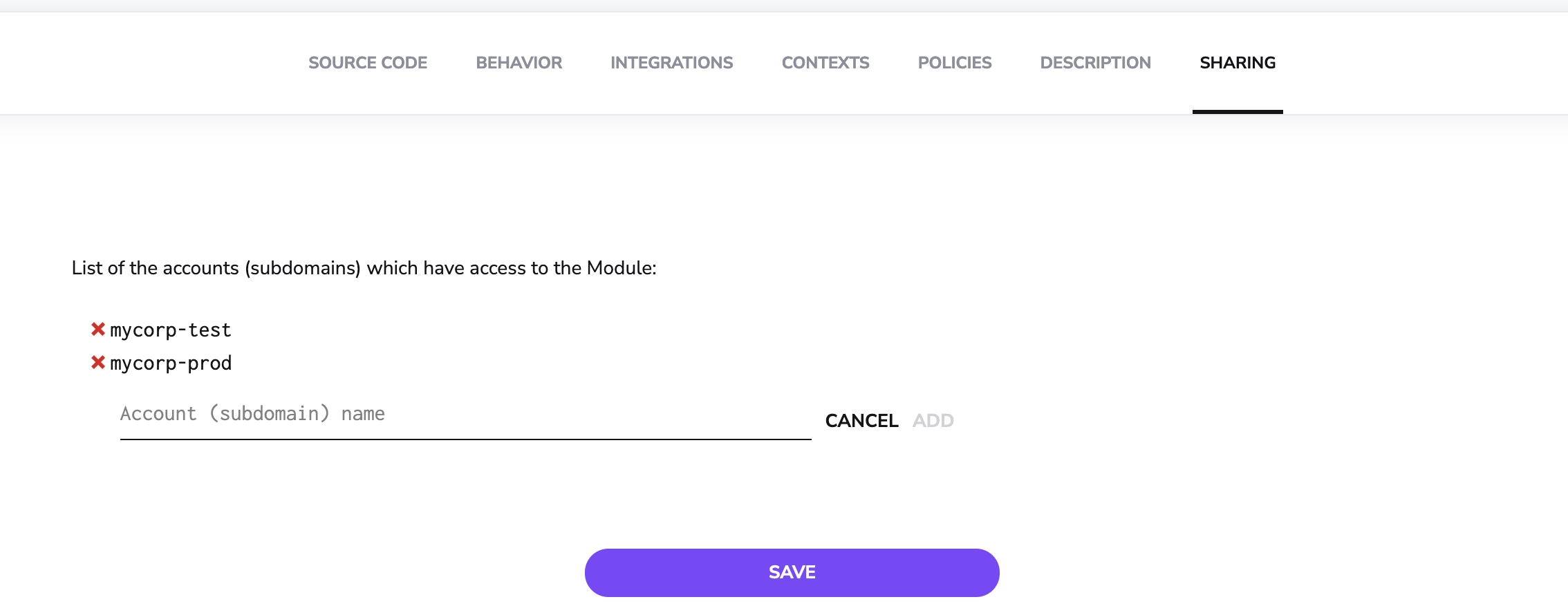The image size is (1568, 615).
Task: Click the mycorp-test account name
Action: (171, 330)
